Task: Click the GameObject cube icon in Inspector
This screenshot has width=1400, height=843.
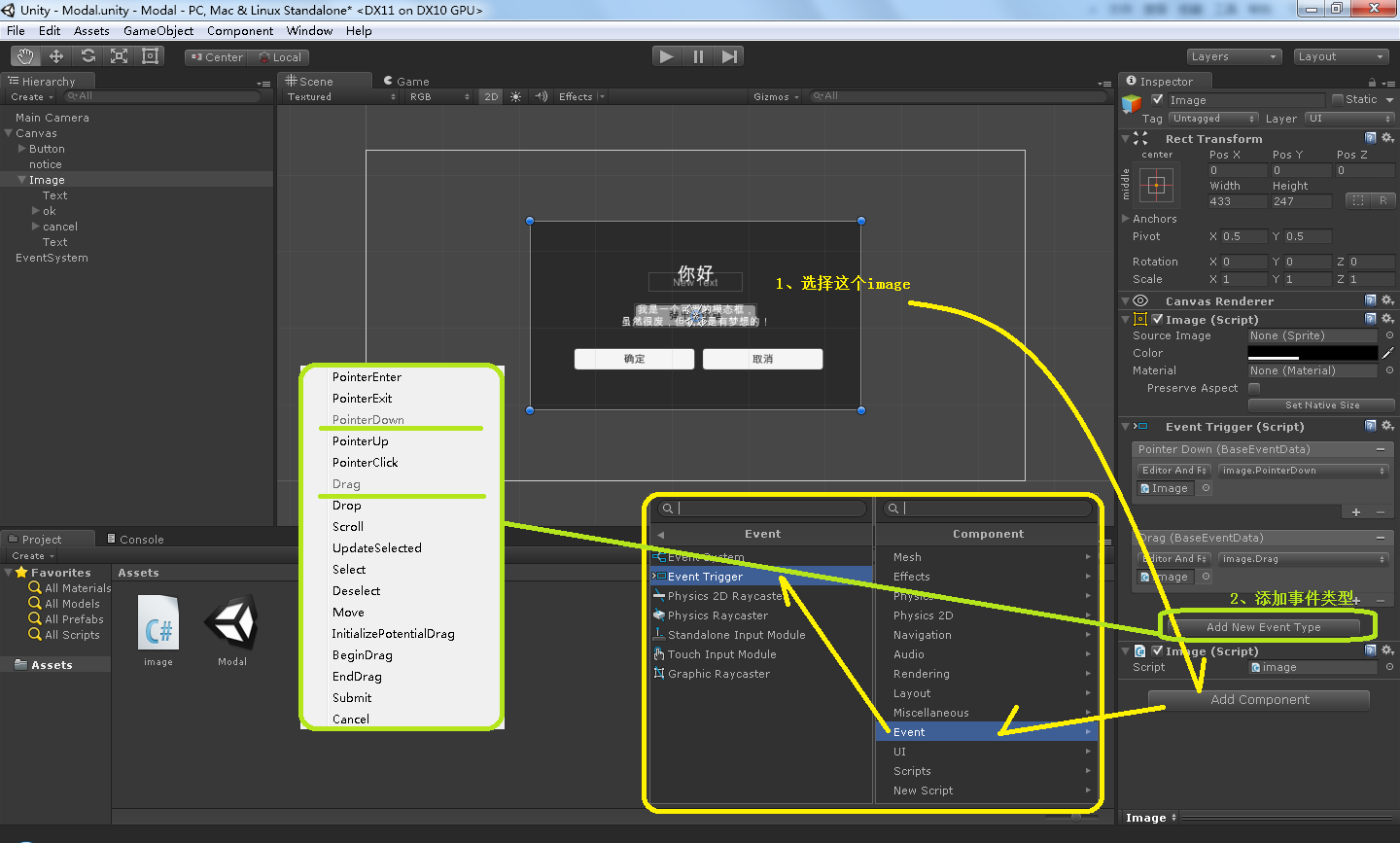Action: tap(1132, 103)
